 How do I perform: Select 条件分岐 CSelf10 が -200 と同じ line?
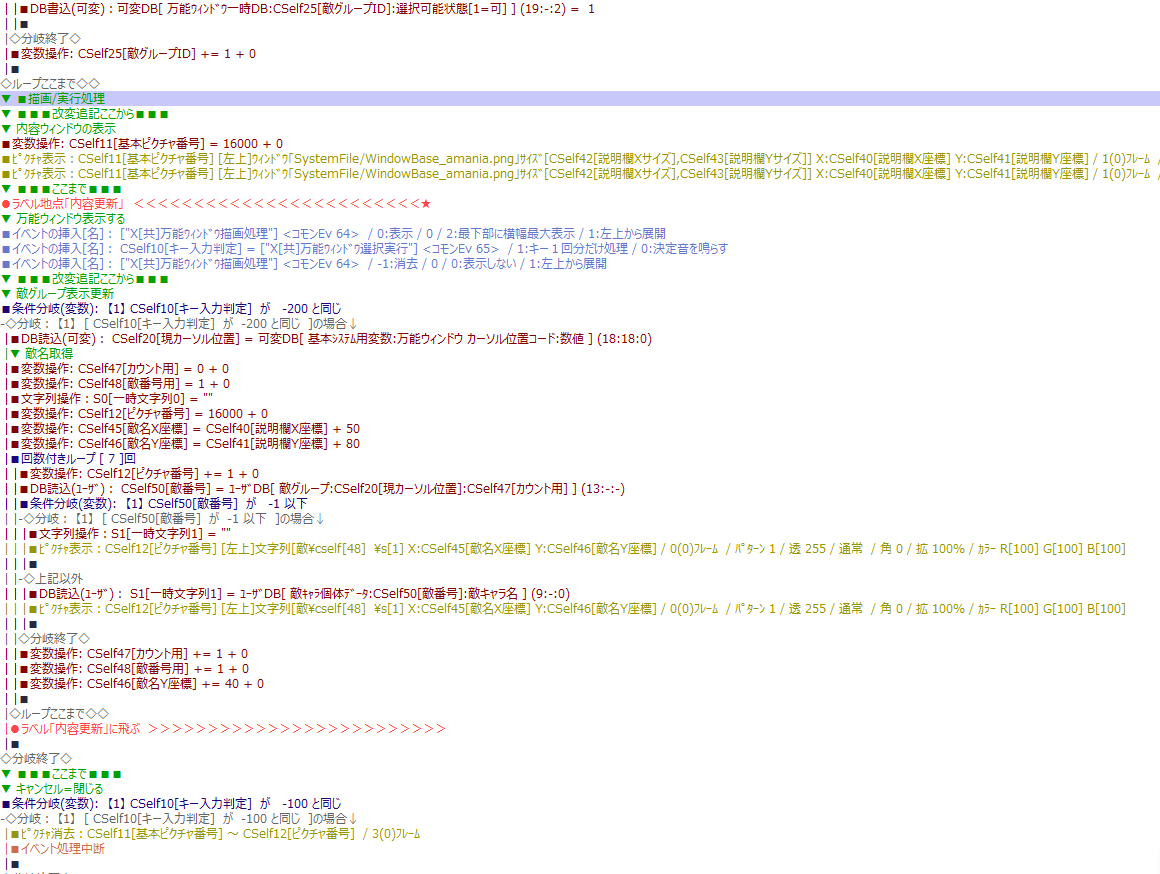[172, 309]
